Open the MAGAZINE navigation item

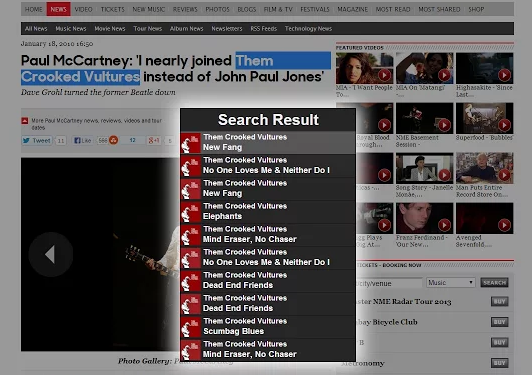point(353,9)
